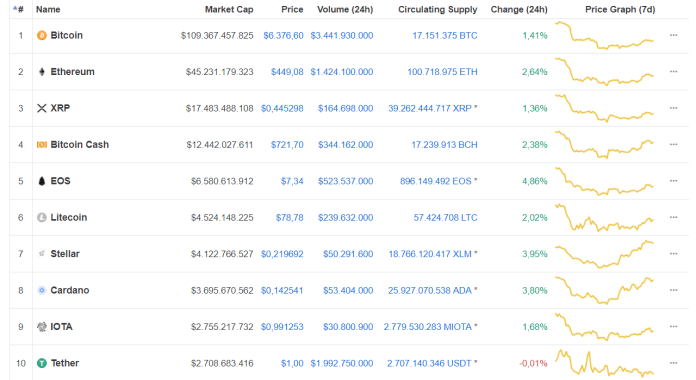Open the Bitcoin coin page link
Viewport: 696px width, 380px height.
pyautogui.click(x=67, y=36)
